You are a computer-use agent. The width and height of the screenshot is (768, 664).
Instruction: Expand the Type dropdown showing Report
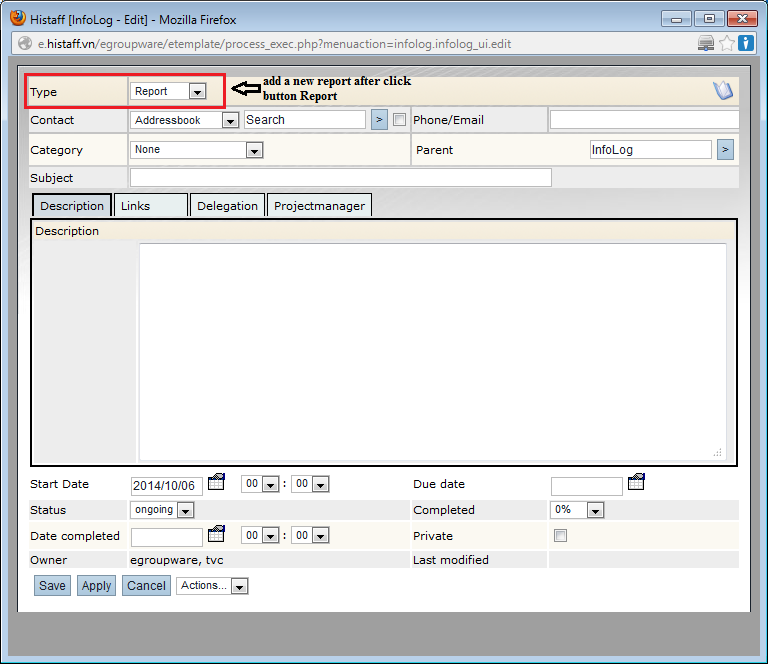pos(168,91)
